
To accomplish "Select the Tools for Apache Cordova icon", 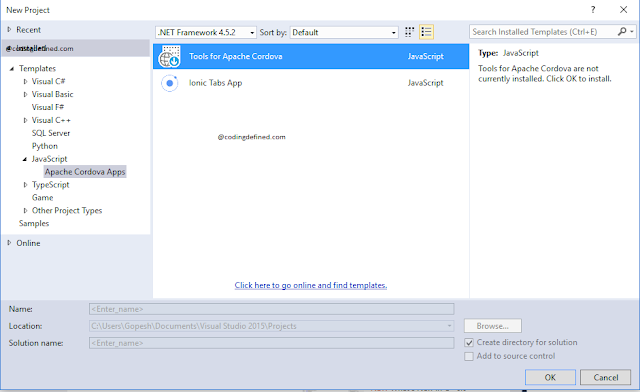I will pos(169,56).
